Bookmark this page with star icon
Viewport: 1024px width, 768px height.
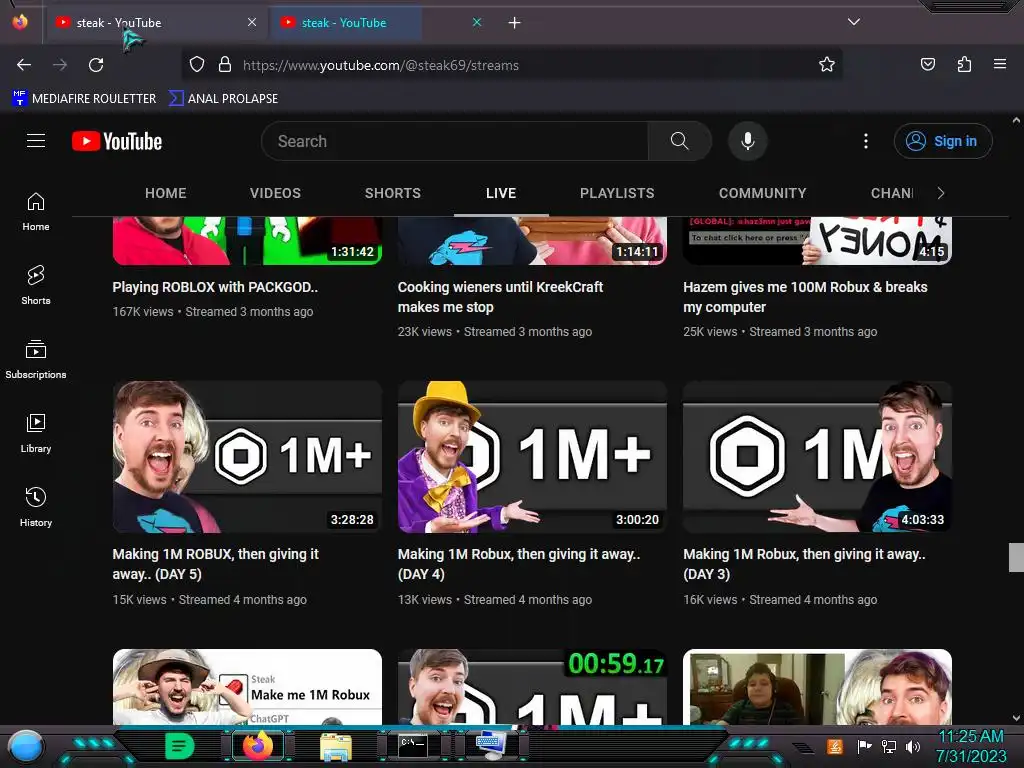click(827, 65)
